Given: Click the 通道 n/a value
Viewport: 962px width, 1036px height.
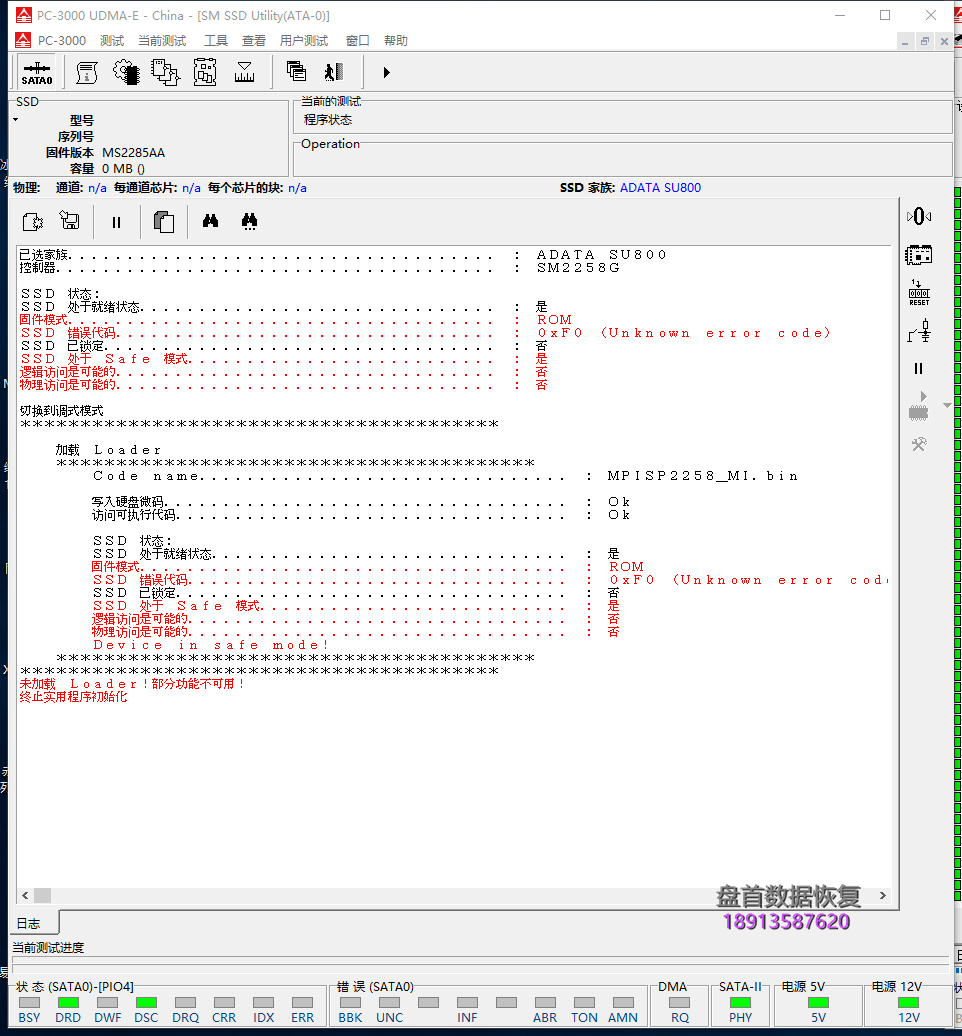Looking at the screenshot, I should click(97, 188).
